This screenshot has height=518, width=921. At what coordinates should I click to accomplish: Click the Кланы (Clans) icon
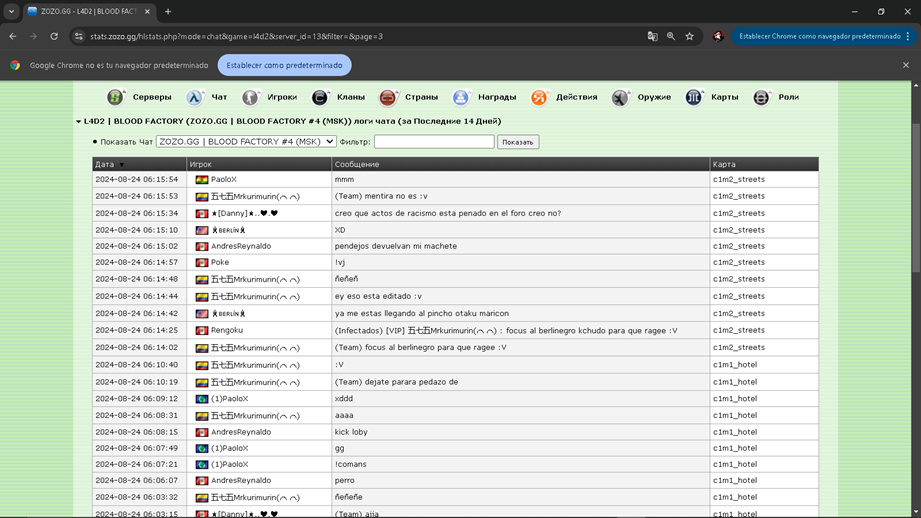click(320, 97)
